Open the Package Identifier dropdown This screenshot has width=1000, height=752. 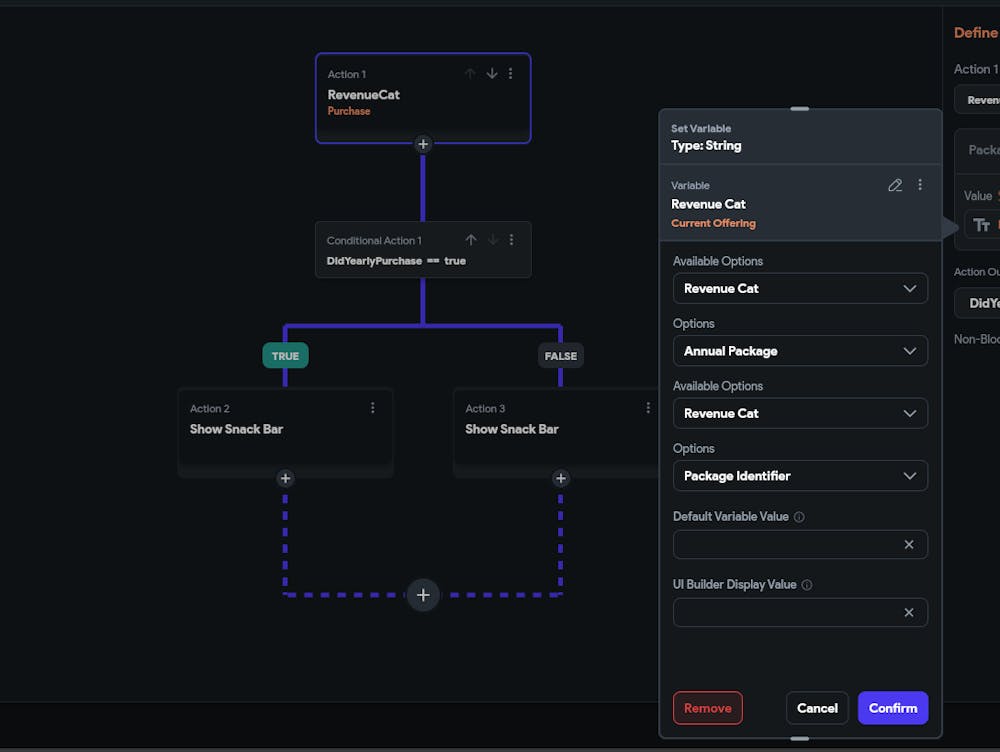(x=800, y=476)
